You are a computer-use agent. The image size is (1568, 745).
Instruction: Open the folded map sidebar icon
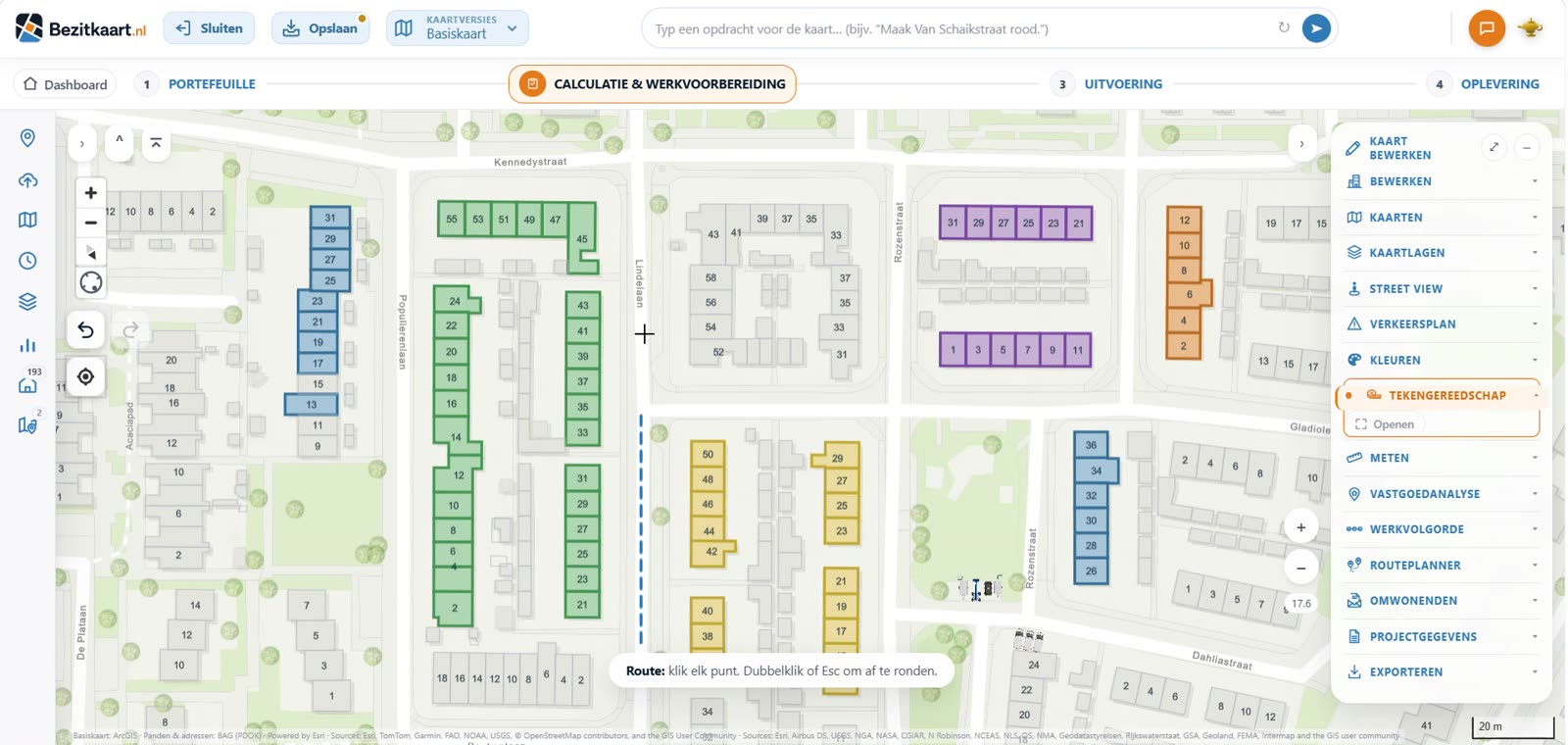(27, 220)
